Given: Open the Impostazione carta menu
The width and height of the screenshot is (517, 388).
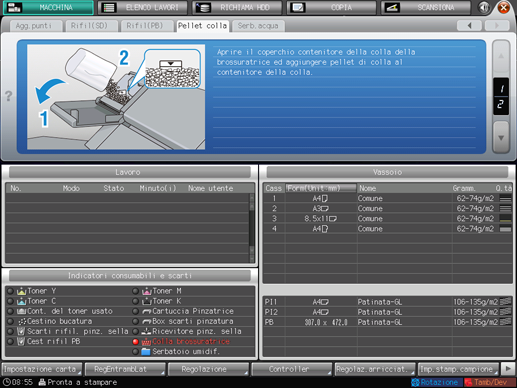Looking at the screenshot, I should [x=42, y=369].
